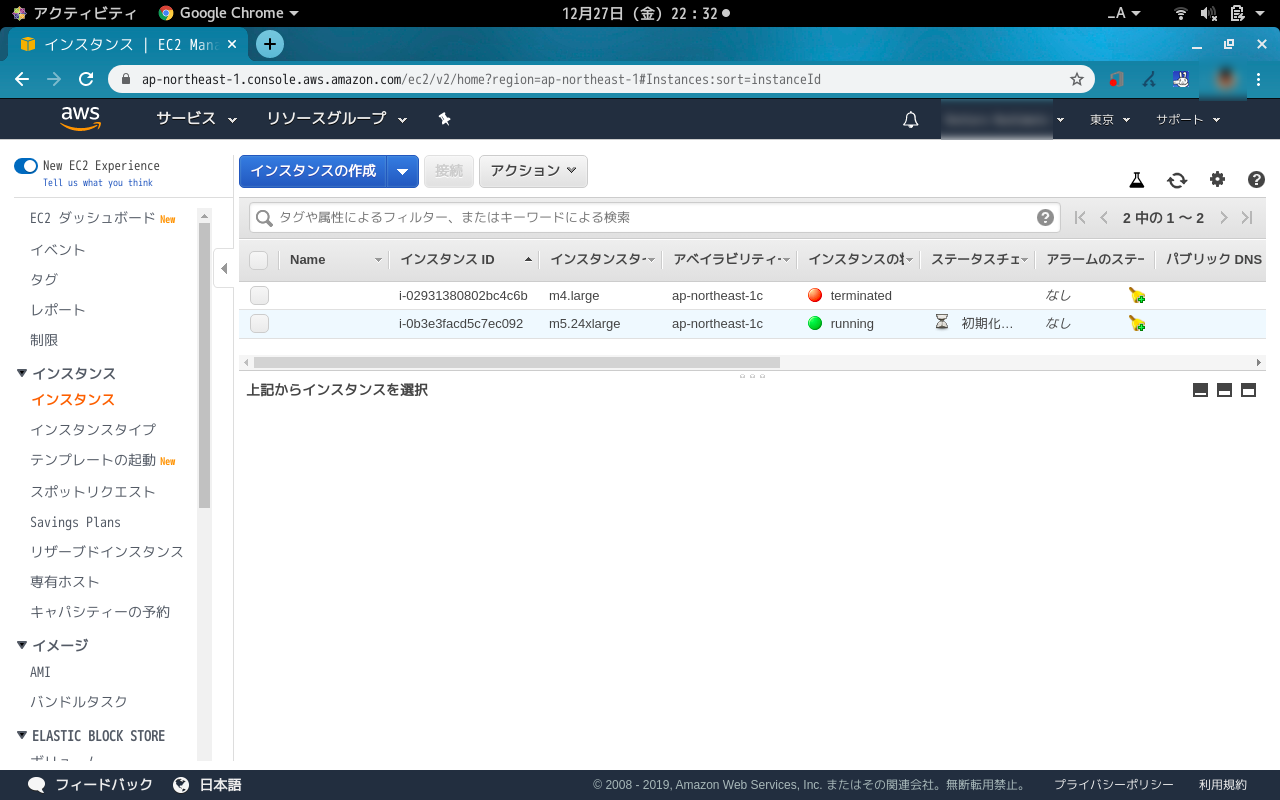1280x800 pixels.
Task: Click the search filter help icon
Action: 1045,217
